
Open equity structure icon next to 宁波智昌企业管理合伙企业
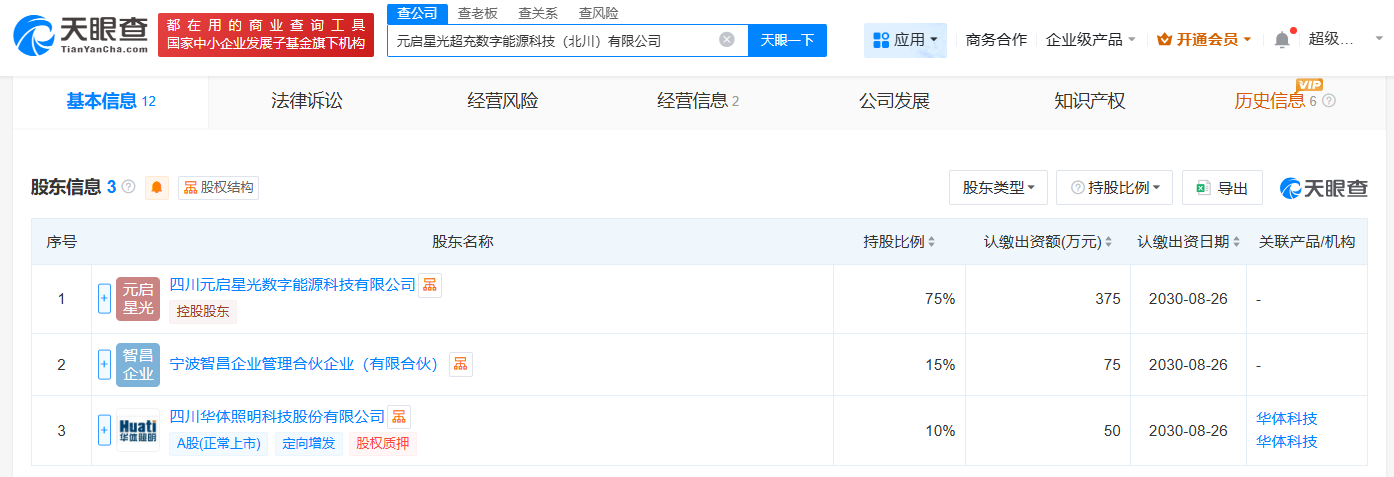coord(460,364)
